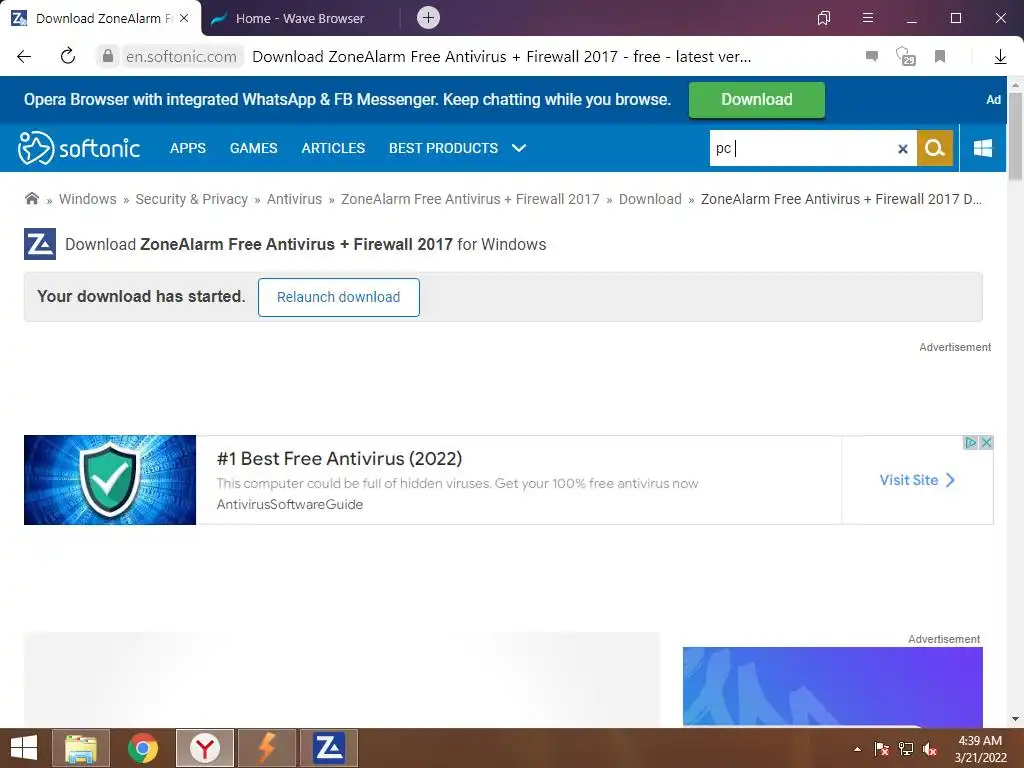Click the Ad label on the banner

coord(993,100)
